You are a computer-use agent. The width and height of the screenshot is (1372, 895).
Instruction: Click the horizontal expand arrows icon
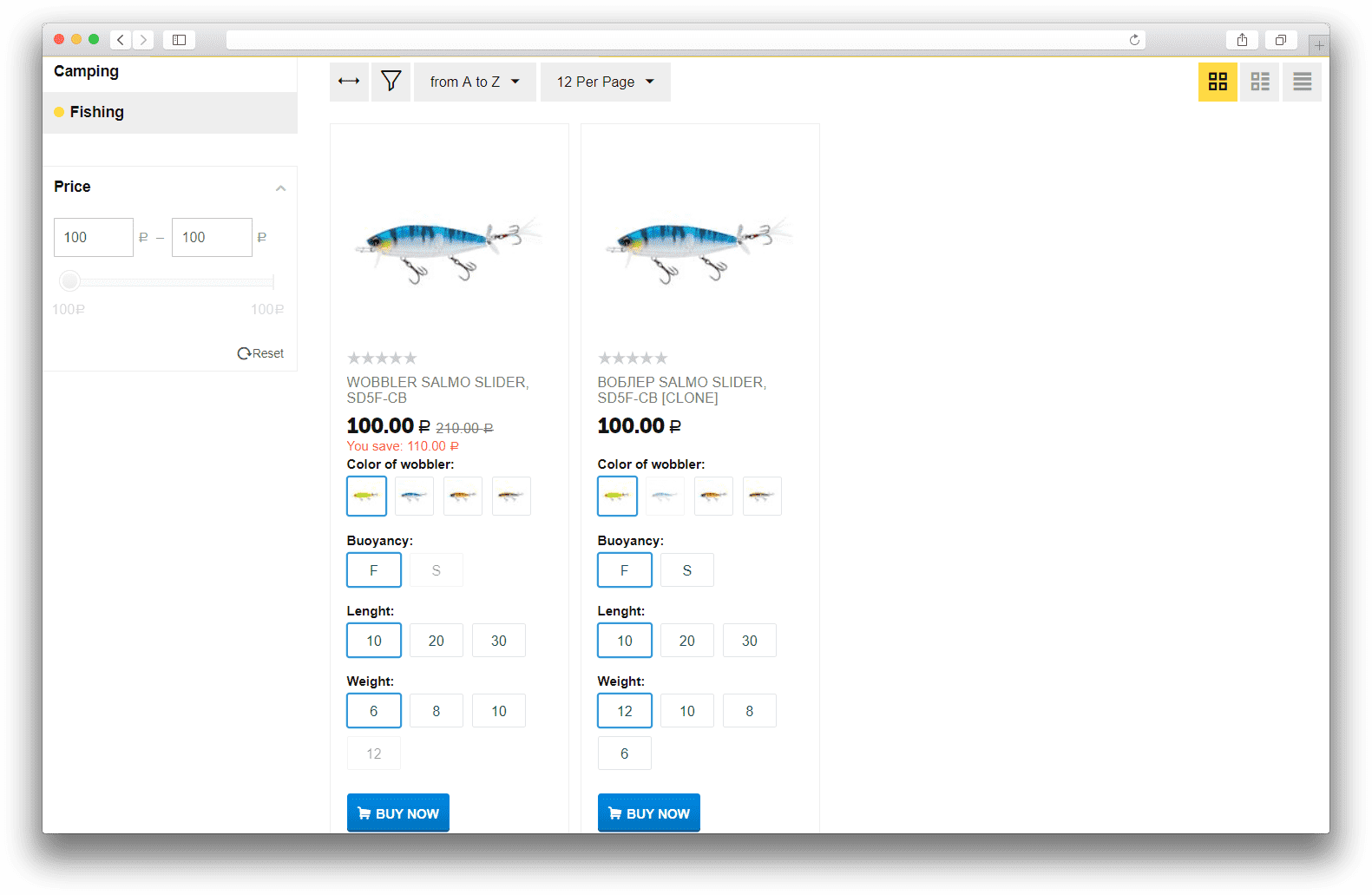point(349,82)
